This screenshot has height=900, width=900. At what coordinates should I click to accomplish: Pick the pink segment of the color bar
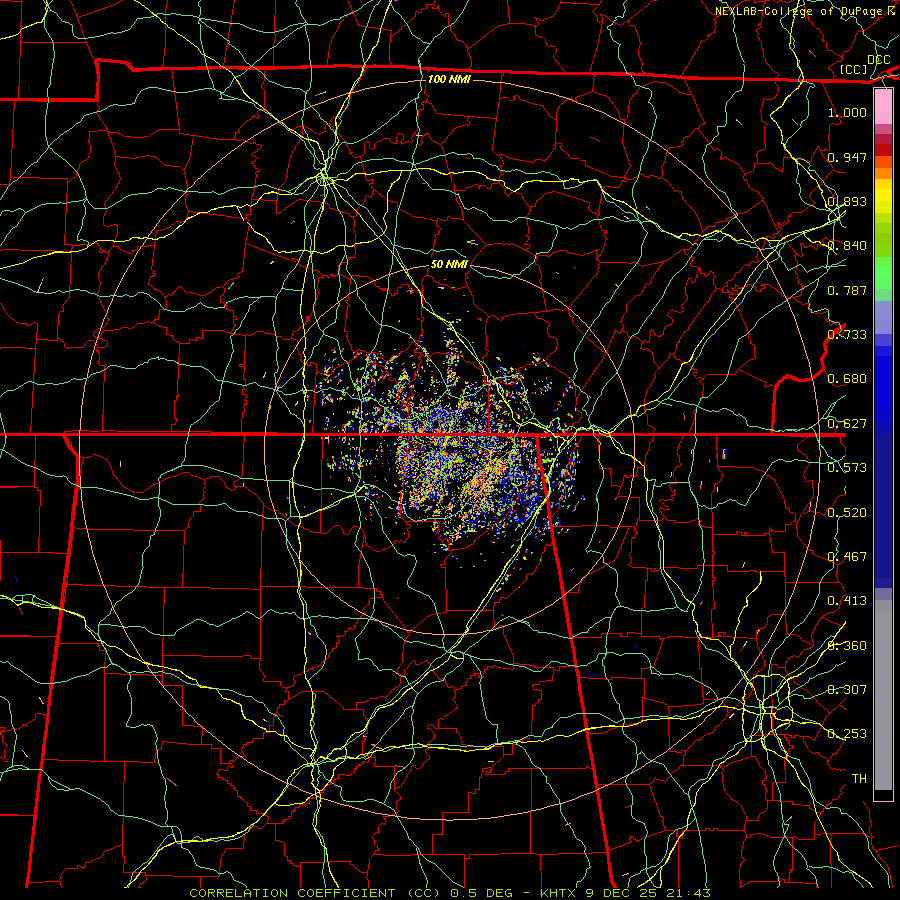point(883,107)
